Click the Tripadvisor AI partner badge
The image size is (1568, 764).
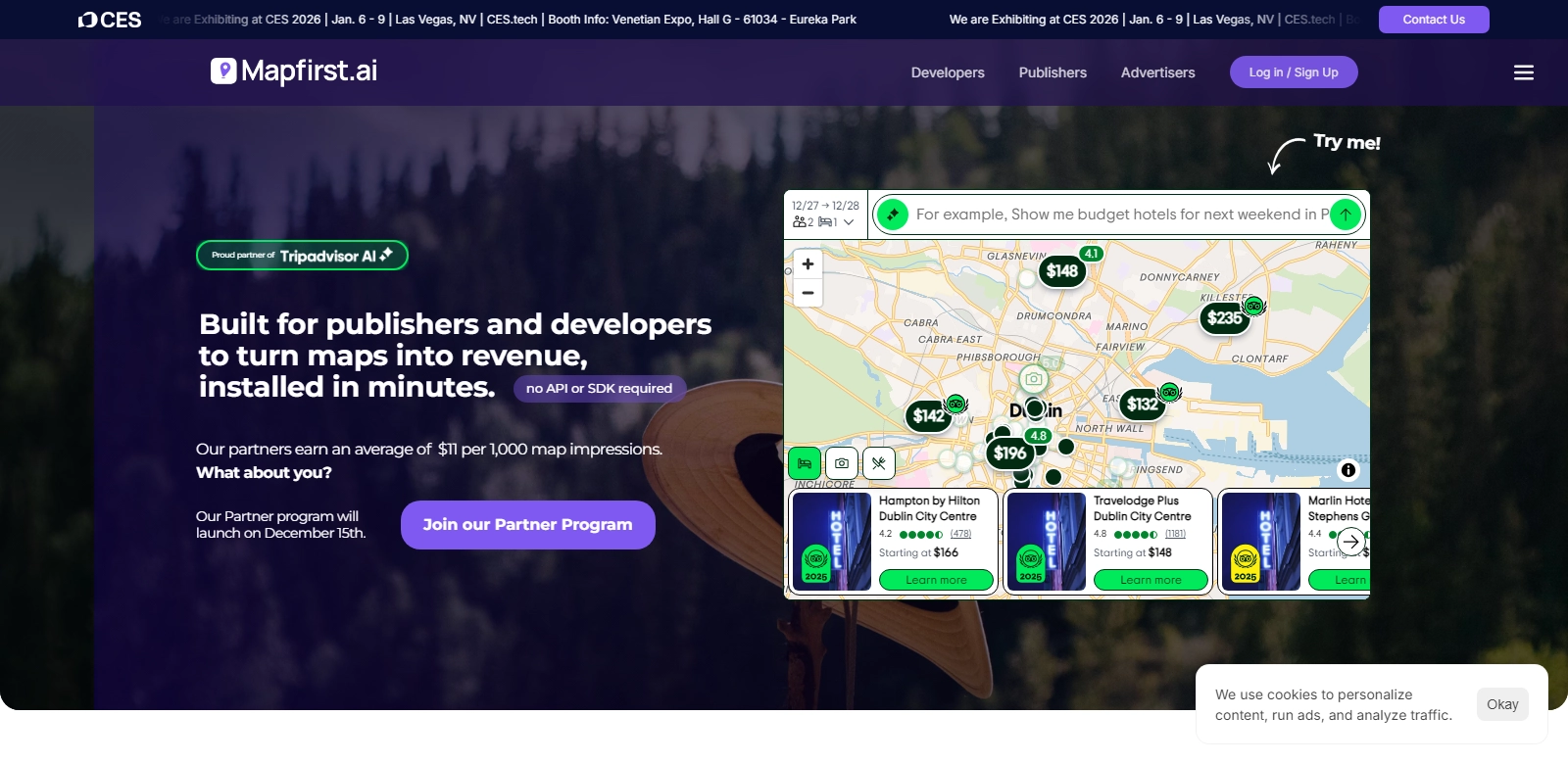click(x=302, y=256)
